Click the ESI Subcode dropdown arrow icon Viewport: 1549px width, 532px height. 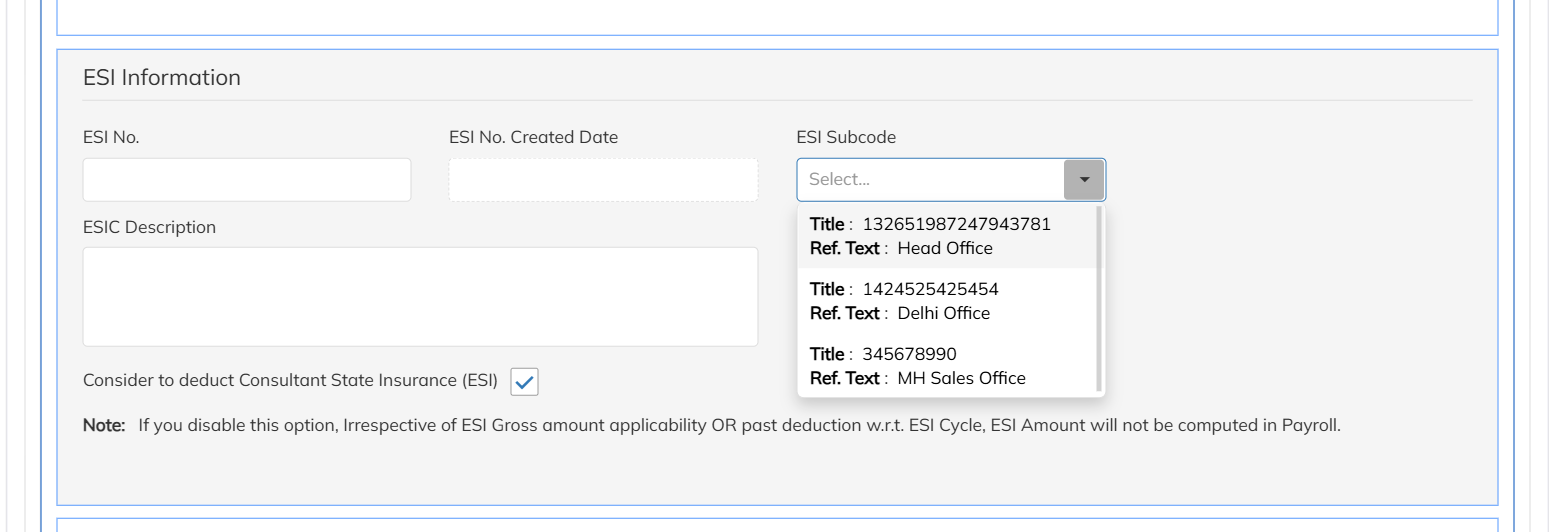[1084, 180]
